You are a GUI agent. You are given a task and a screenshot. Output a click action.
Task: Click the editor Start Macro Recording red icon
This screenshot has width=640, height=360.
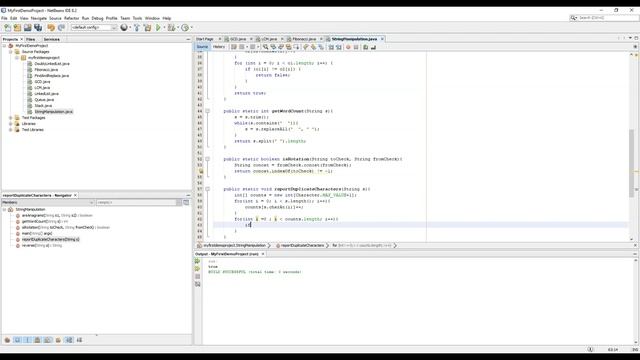point(348,47)
